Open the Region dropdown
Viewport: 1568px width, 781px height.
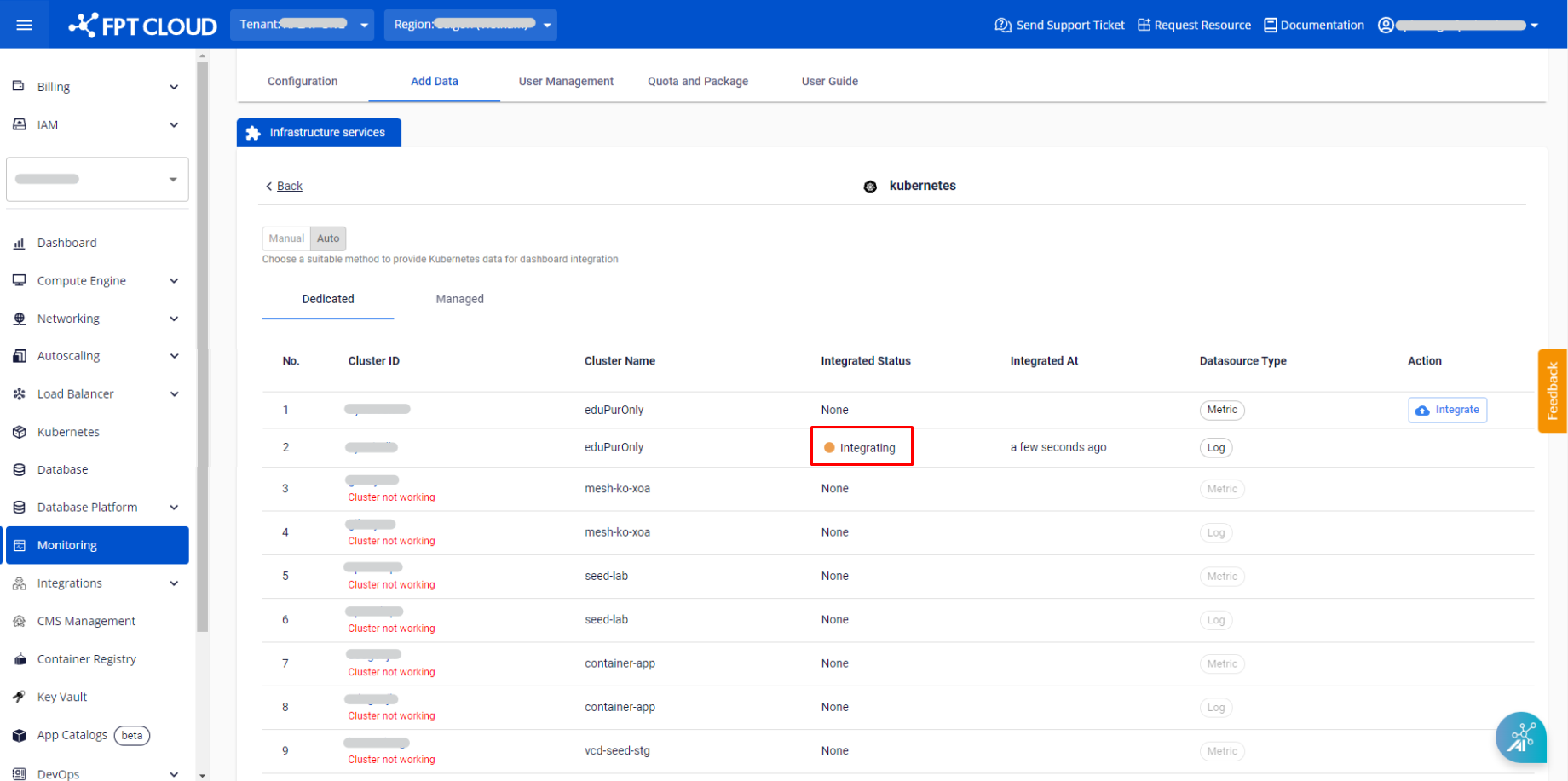[470, 25]
